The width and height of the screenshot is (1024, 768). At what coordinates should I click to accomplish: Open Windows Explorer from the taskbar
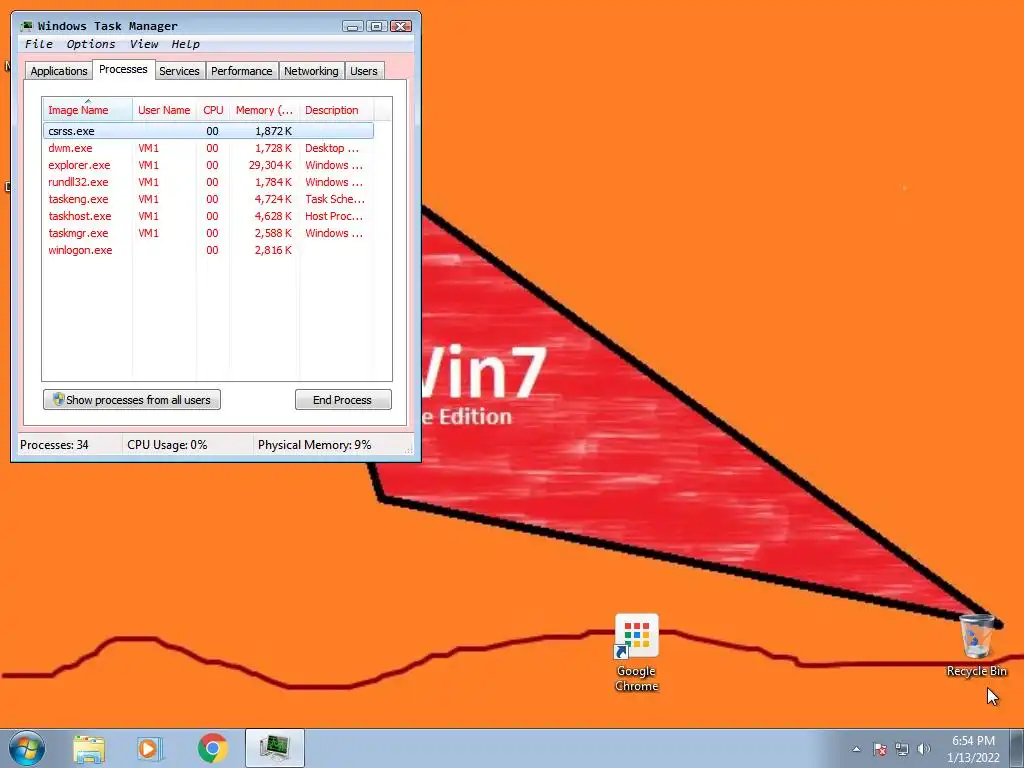coord(89,748)
